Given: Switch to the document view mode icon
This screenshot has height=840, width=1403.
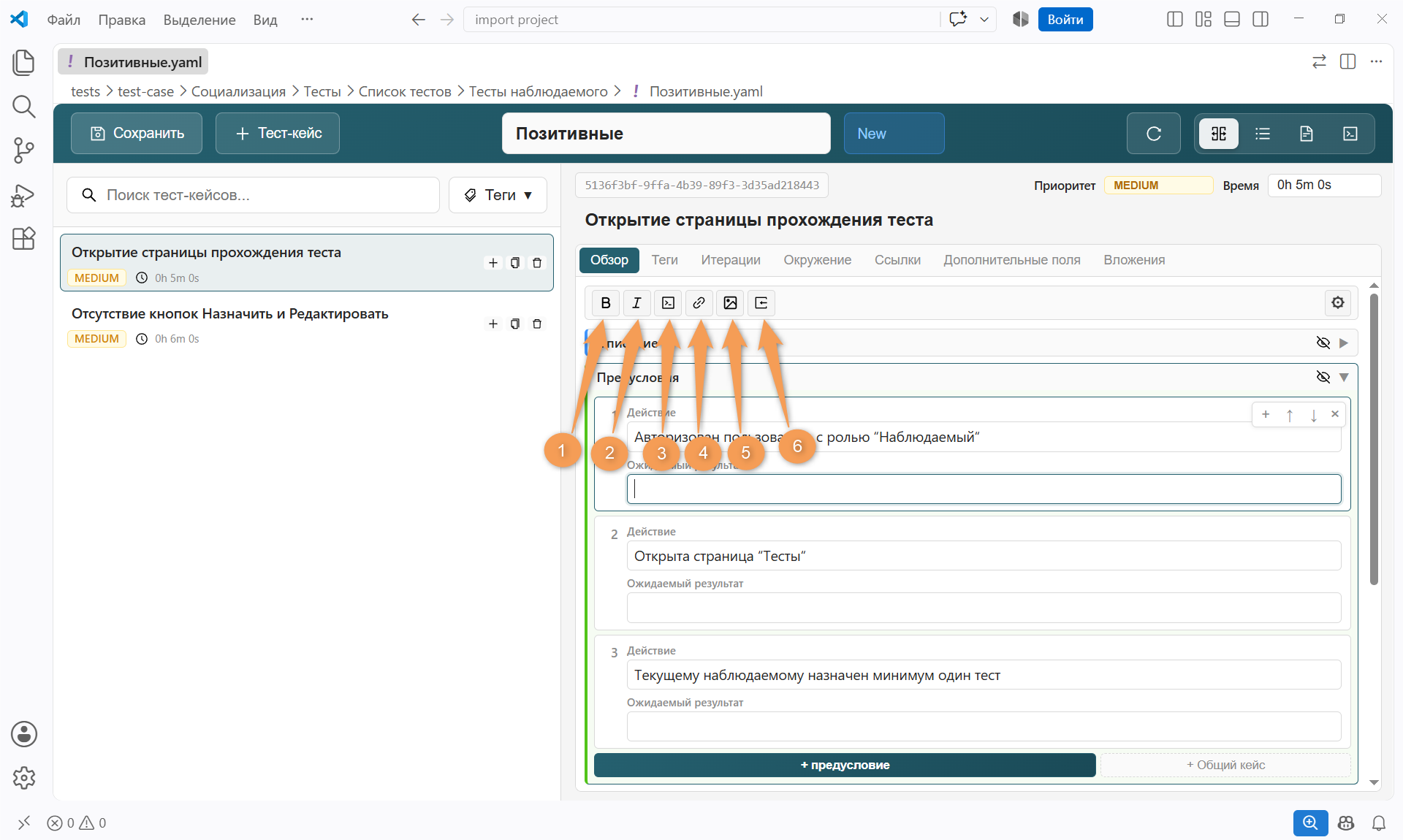Looking at the screenshot, I should 1306,134.
